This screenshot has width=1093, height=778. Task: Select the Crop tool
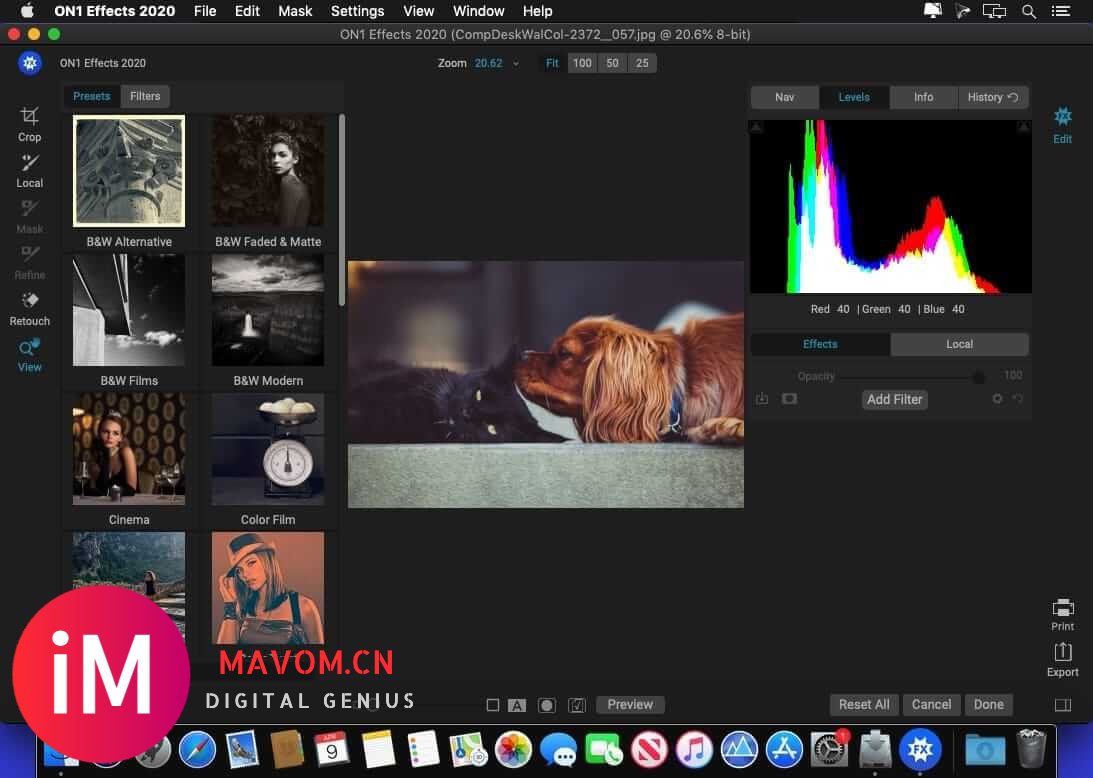pyautogui.click(x=29, y=124)
